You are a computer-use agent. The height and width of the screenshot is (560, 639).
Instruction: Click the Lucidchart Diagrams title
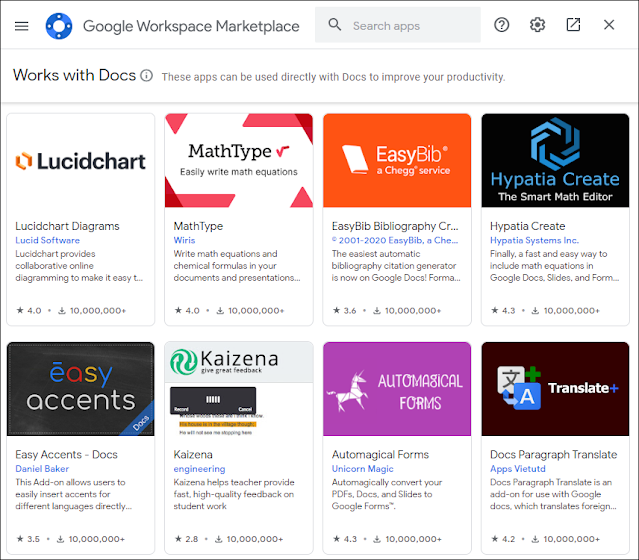tap(67, 226)
